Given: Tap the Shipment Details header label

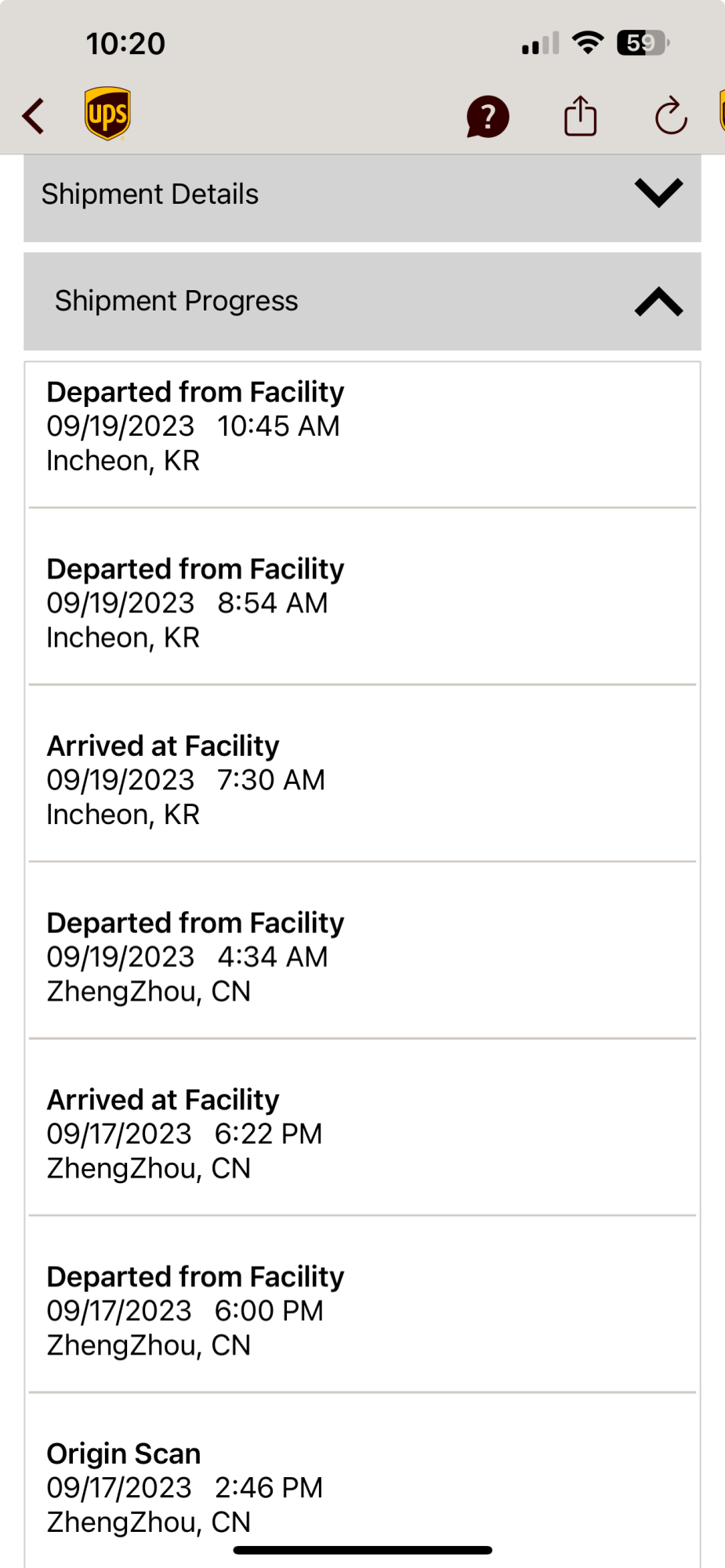Looking at the screenshot, I should (x=150, y=194).
